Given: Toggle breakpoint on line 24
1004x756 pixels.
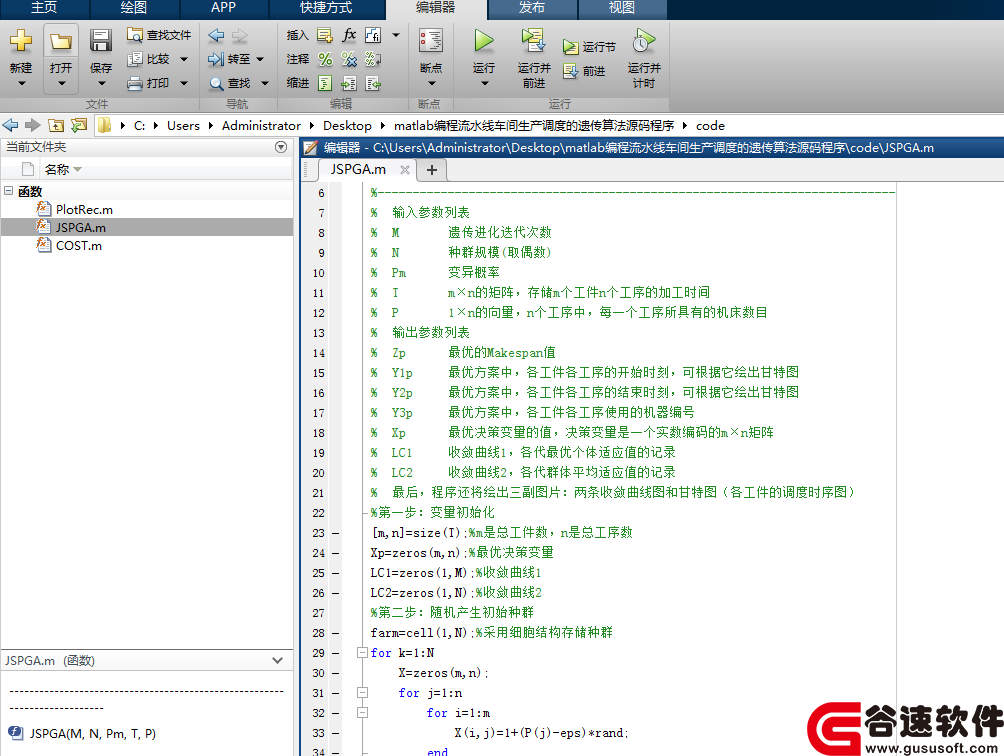Looking at the screenshot, I should (336, 553).
